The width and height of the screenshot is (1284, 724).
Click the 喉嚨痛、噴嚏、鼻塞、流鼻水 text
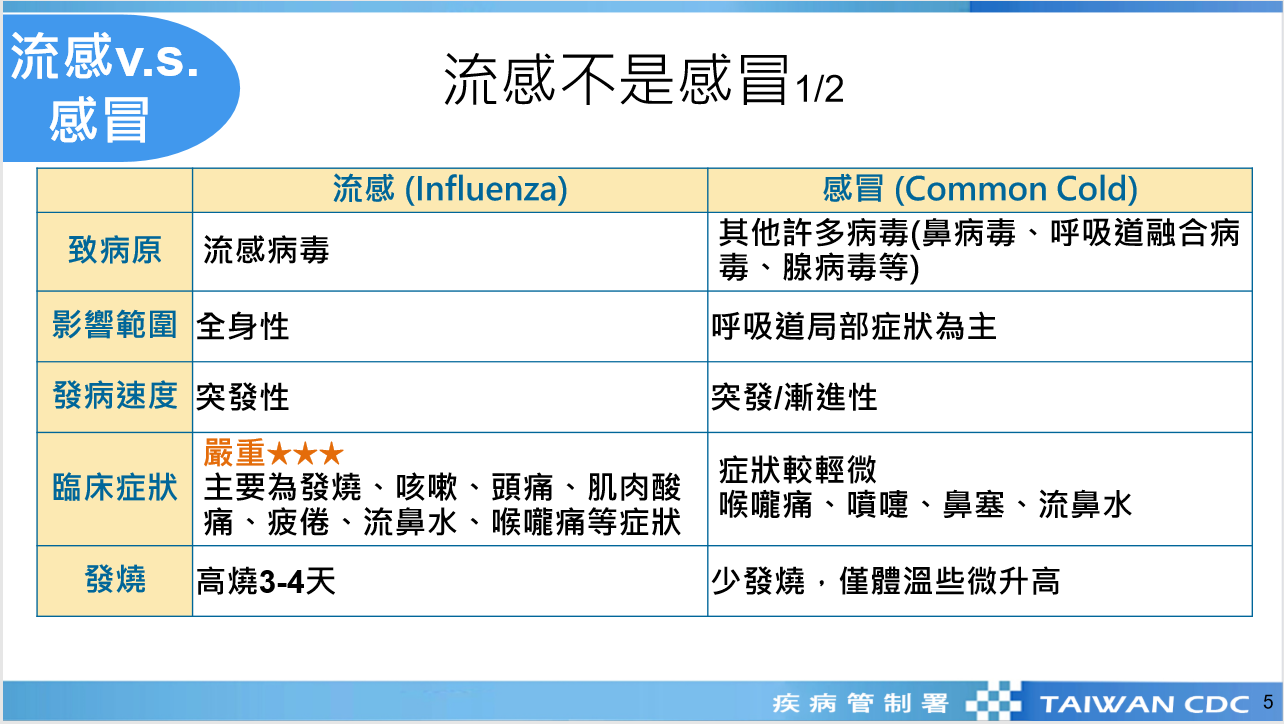point(925,504)
